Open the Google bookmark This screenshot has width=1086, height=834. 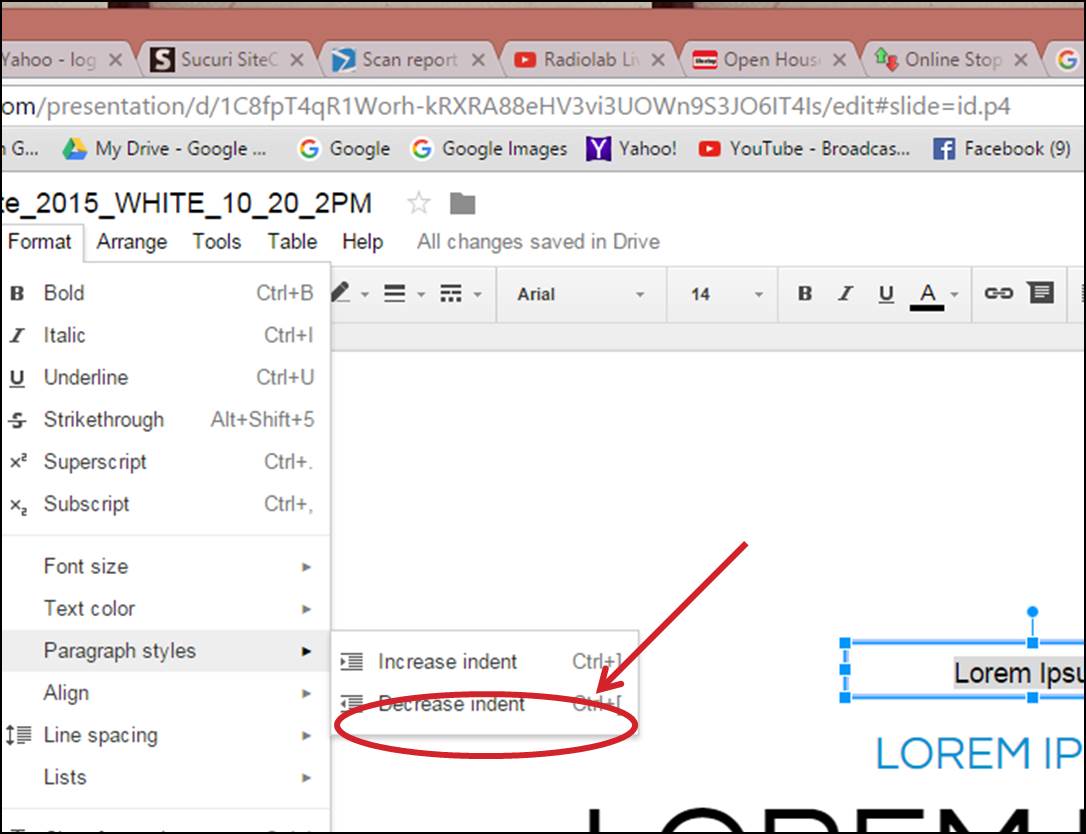pyautogui.click(x=344, y=148)
